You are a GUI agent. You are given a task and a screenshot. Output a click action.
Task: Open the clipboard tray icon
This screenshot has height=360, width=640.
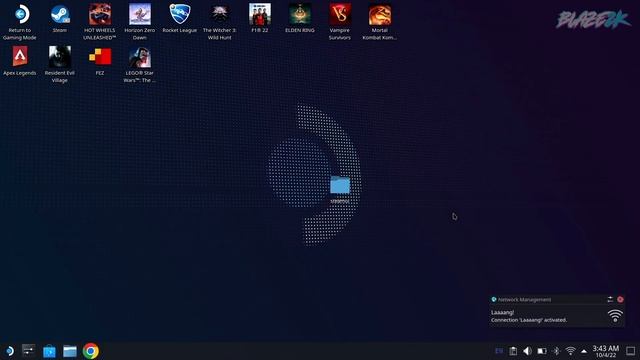tap(513, 351)
